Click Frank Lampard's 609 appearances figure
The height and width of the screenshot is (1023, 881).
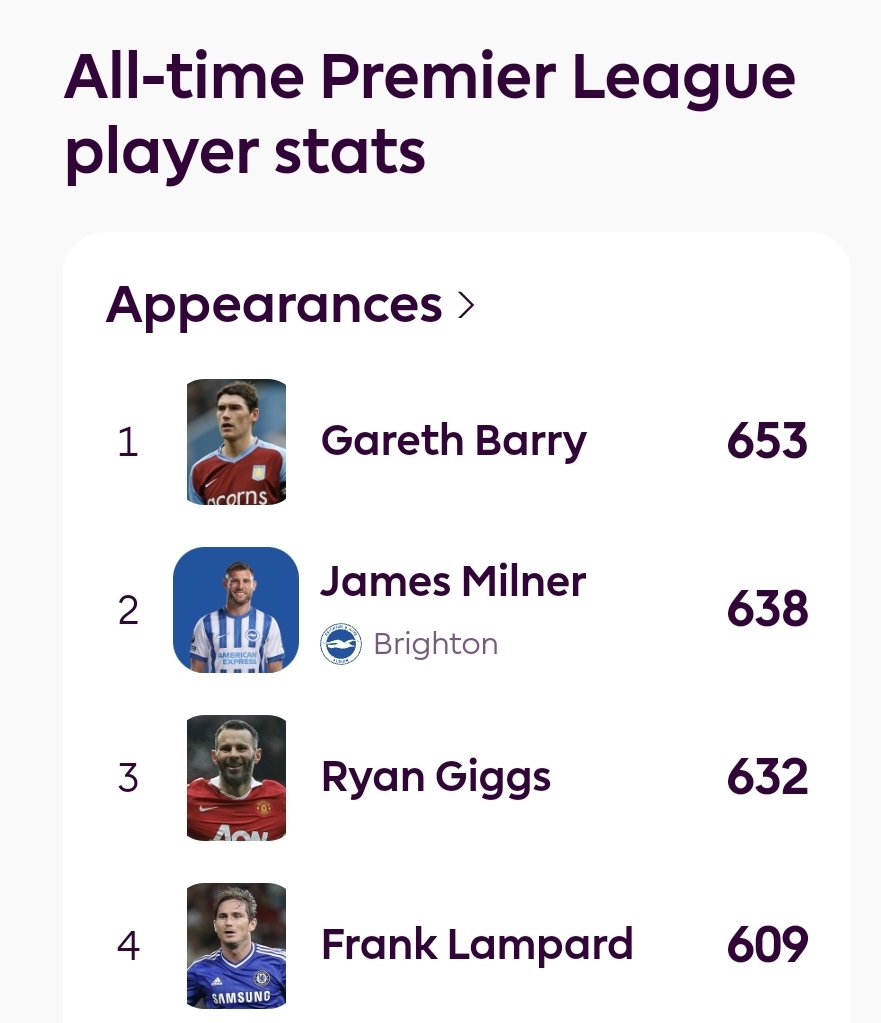(767, 944)
